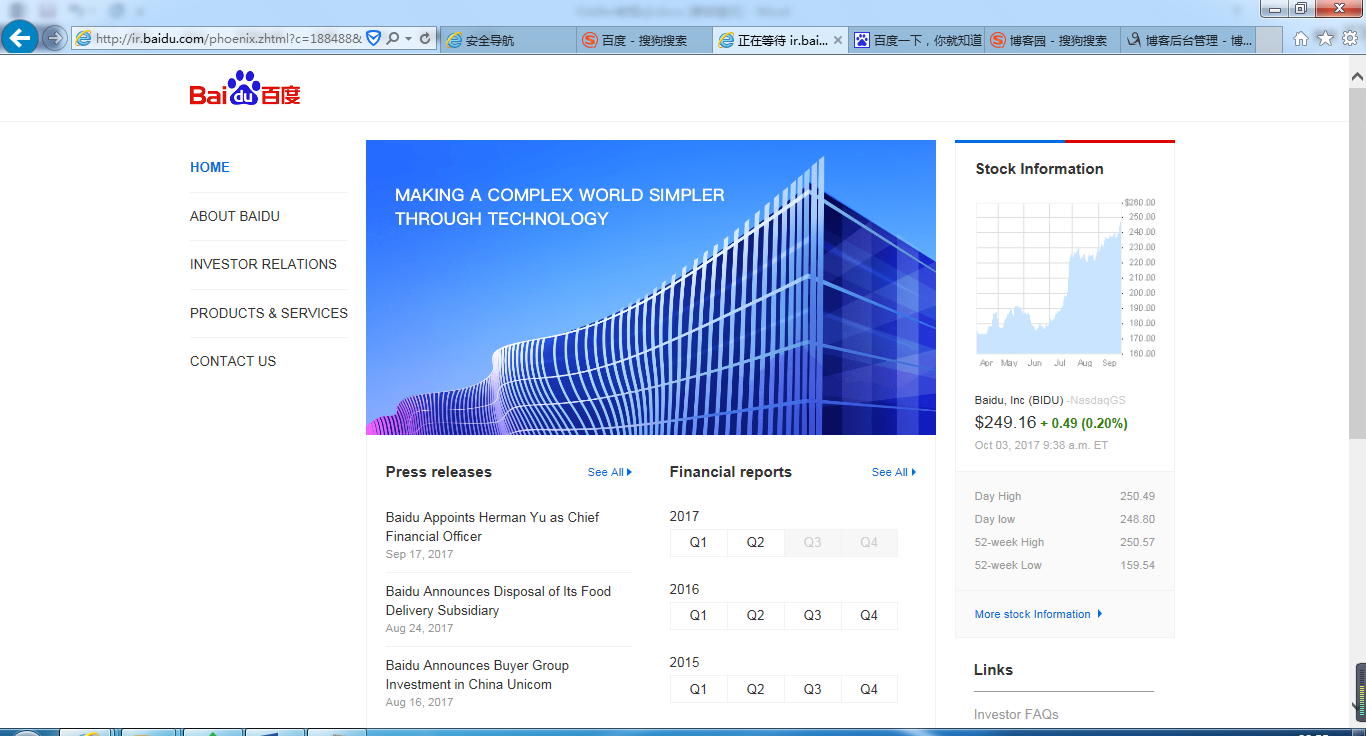The width and height of the screenshot is (1366, 736).
Task: Open the browser Home icon
Action: [x=1301, y=39]
